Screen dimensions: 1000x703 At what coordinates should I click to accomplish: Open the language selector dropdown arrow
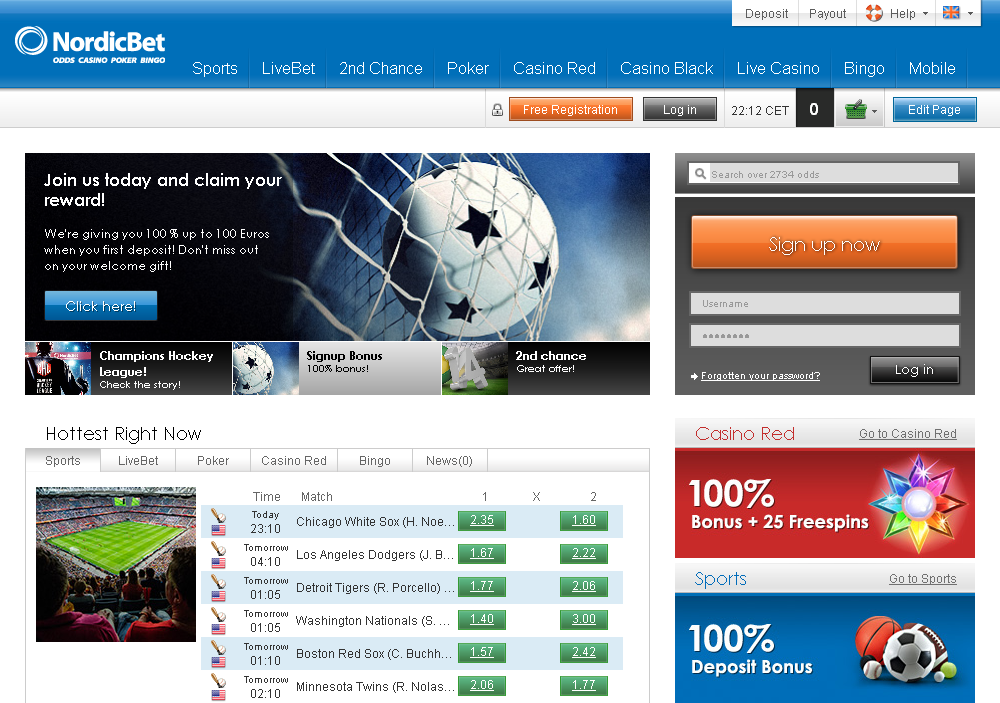(970, 13)
